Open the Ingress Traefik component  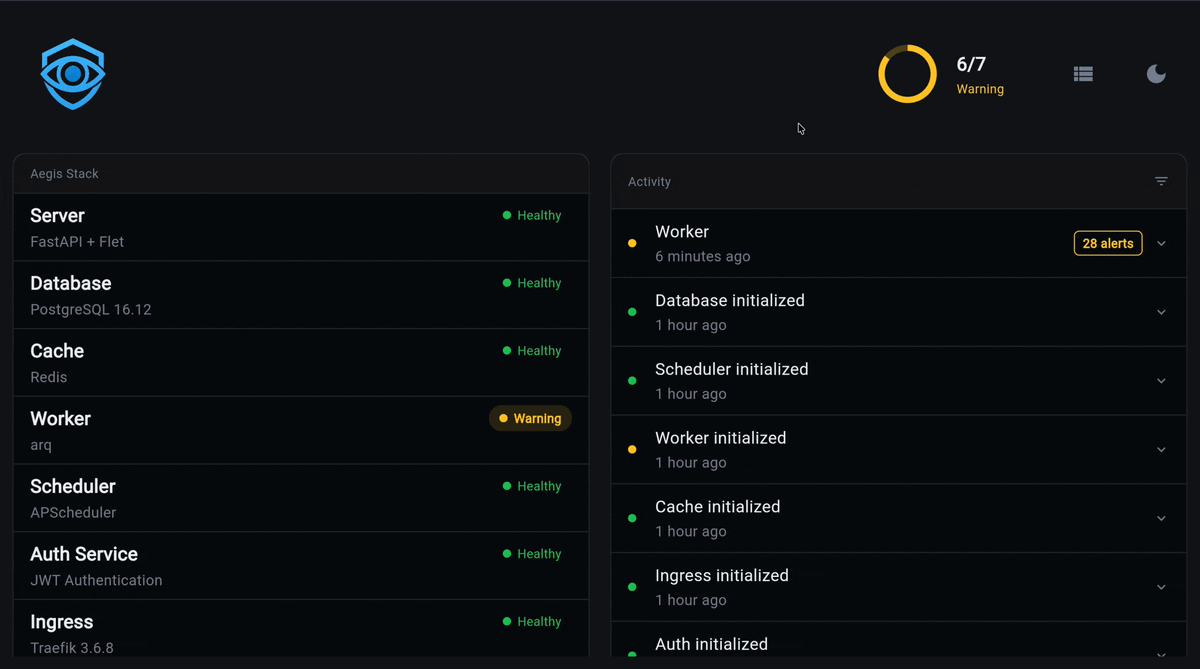(x=300, y=633)
